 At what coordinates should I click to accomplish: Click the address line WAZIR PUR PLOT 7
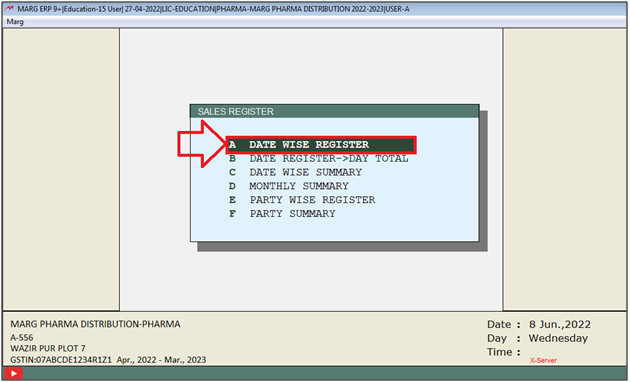(48, 348)
